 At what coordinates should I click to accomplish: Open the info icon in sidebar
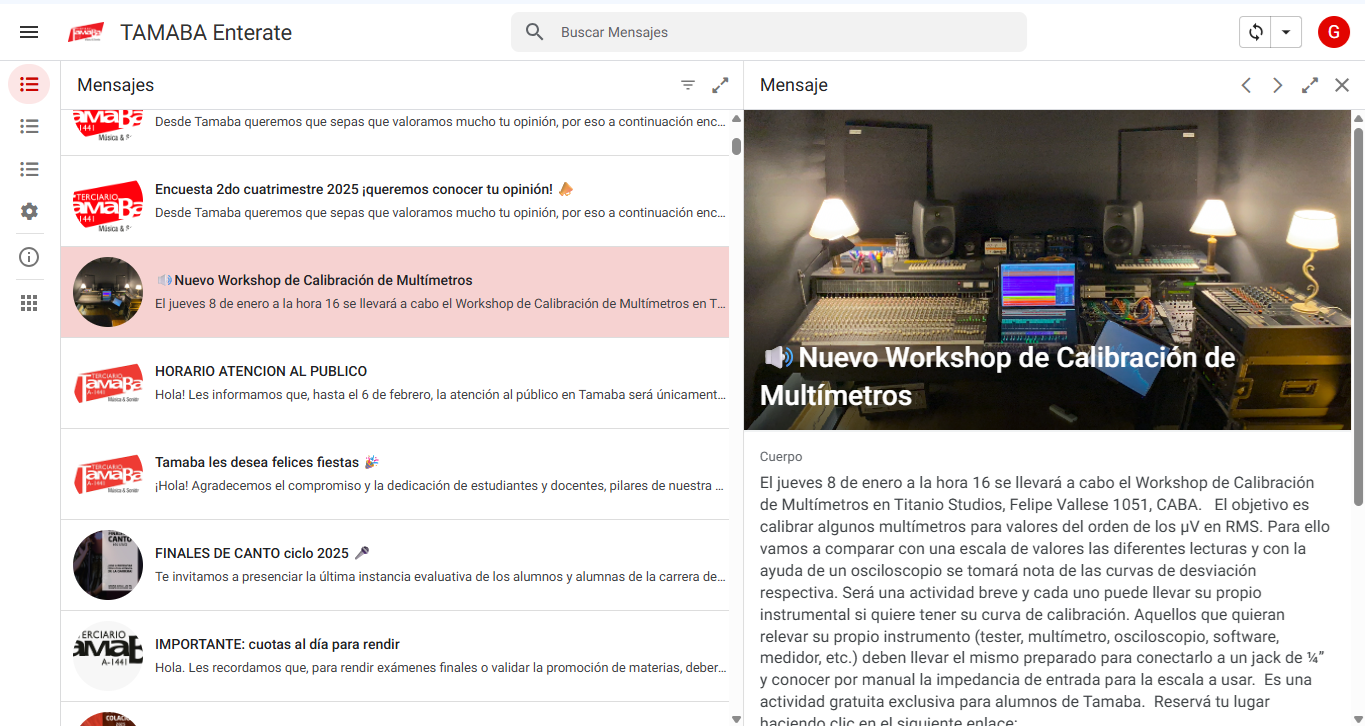(29, 257)
